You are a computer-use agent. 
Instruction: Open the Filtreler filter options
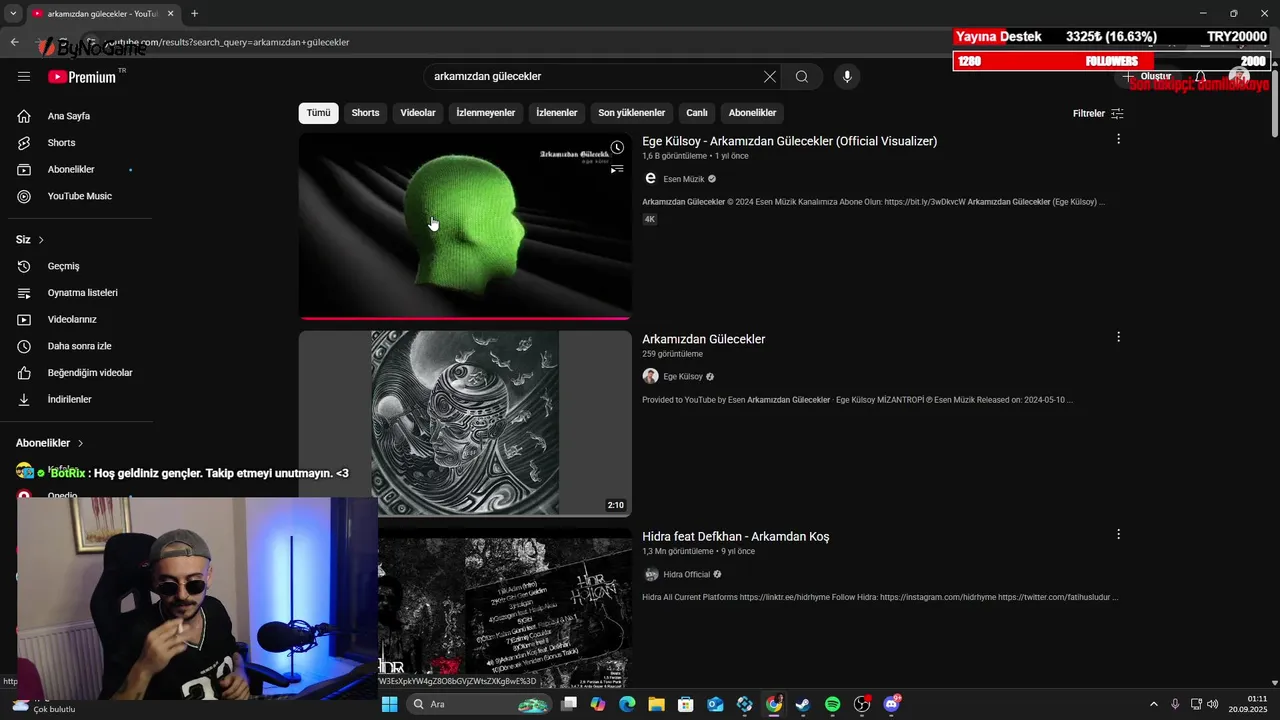click(x=1098, y=113)
